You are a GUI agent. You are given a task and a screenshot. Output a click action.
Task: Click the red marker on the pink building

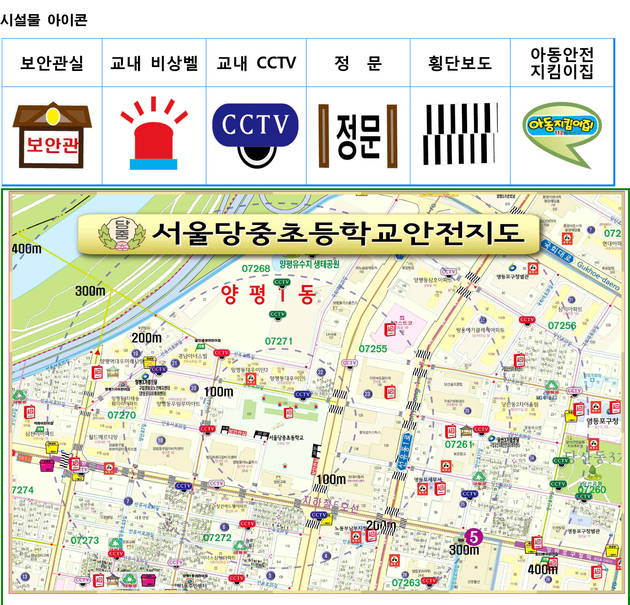[x=390, y=329]
